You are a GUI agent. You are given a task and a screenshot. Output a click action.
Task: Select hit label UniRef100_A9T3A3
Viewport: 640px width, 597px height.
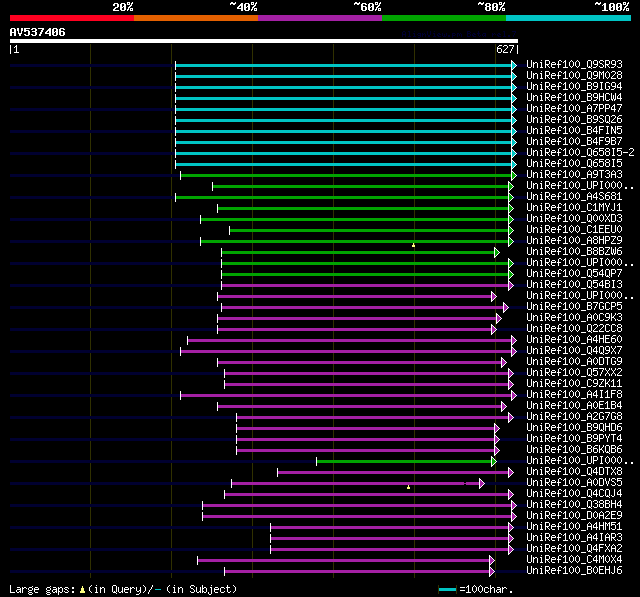tap(574, 175)
